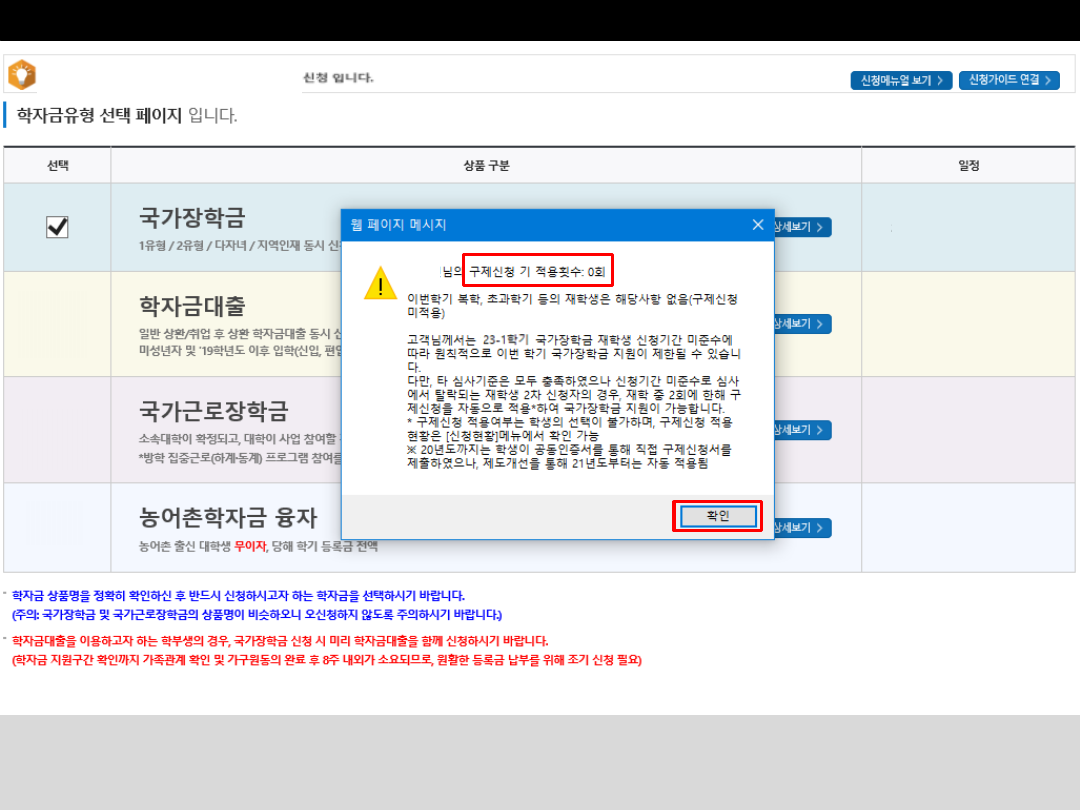Select the 국가근로장학금 product title

pyautogui.click(x=214, y=410)
